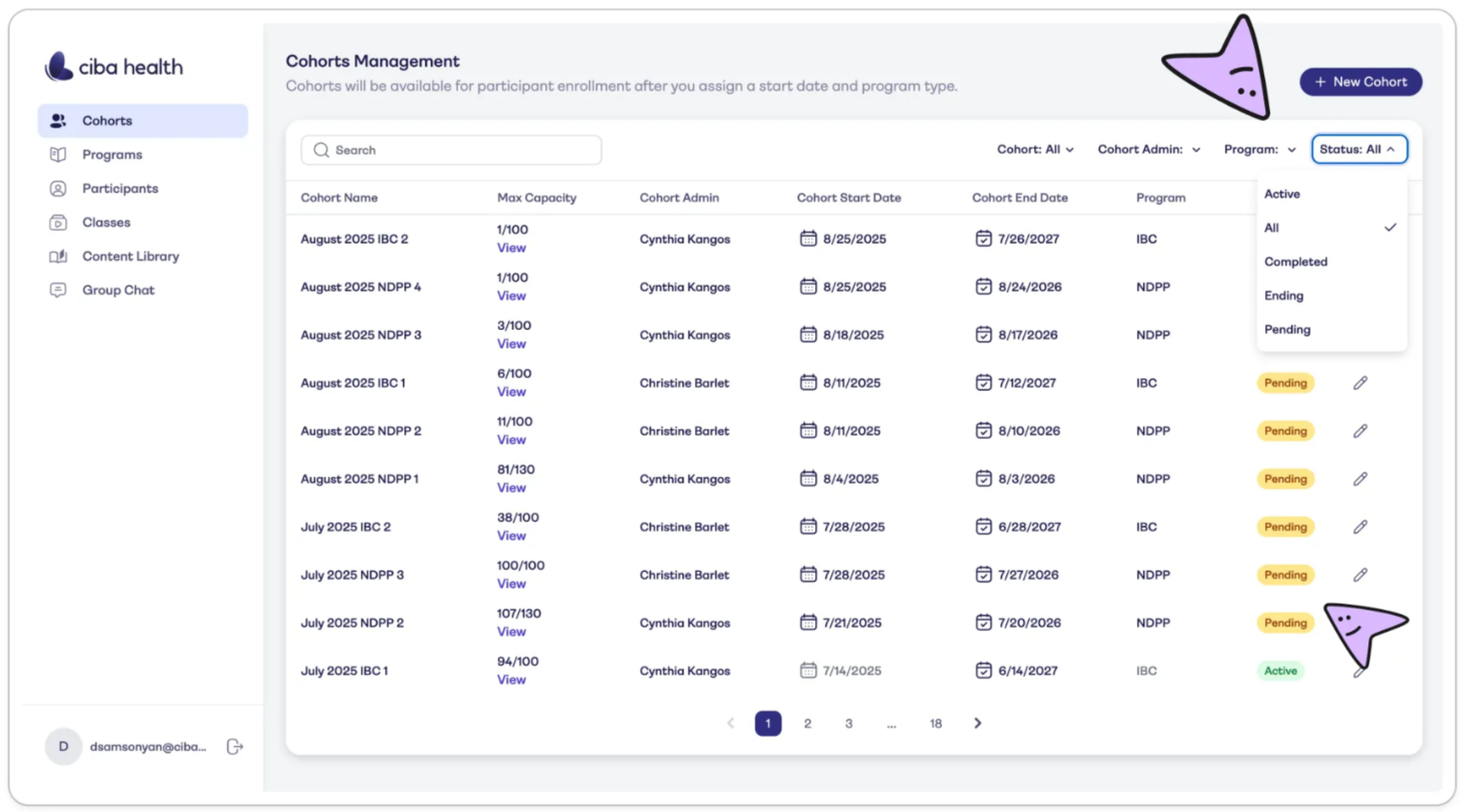The image size is (1463, 812).
Task: Click the magnifier icon in search box
Action: pos(322,150)
